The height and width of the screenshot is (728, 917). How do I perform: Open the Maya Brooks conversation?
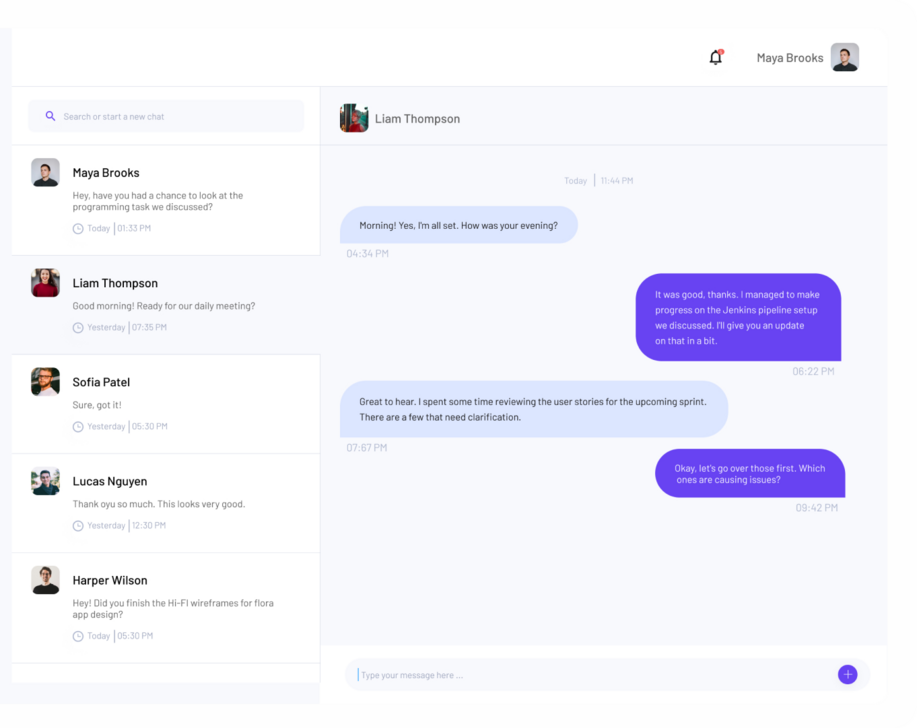(166, 200)
